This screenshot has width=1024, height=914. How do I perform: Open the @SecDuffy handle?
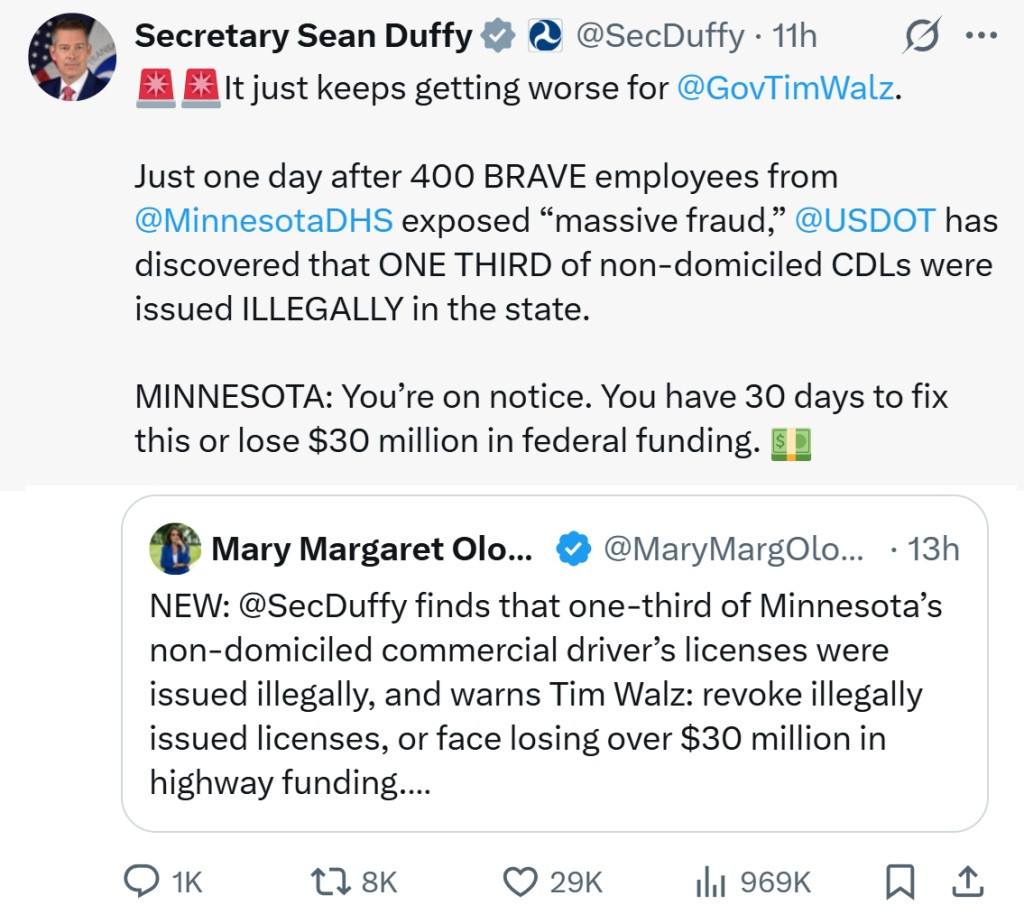pos(659,36)
